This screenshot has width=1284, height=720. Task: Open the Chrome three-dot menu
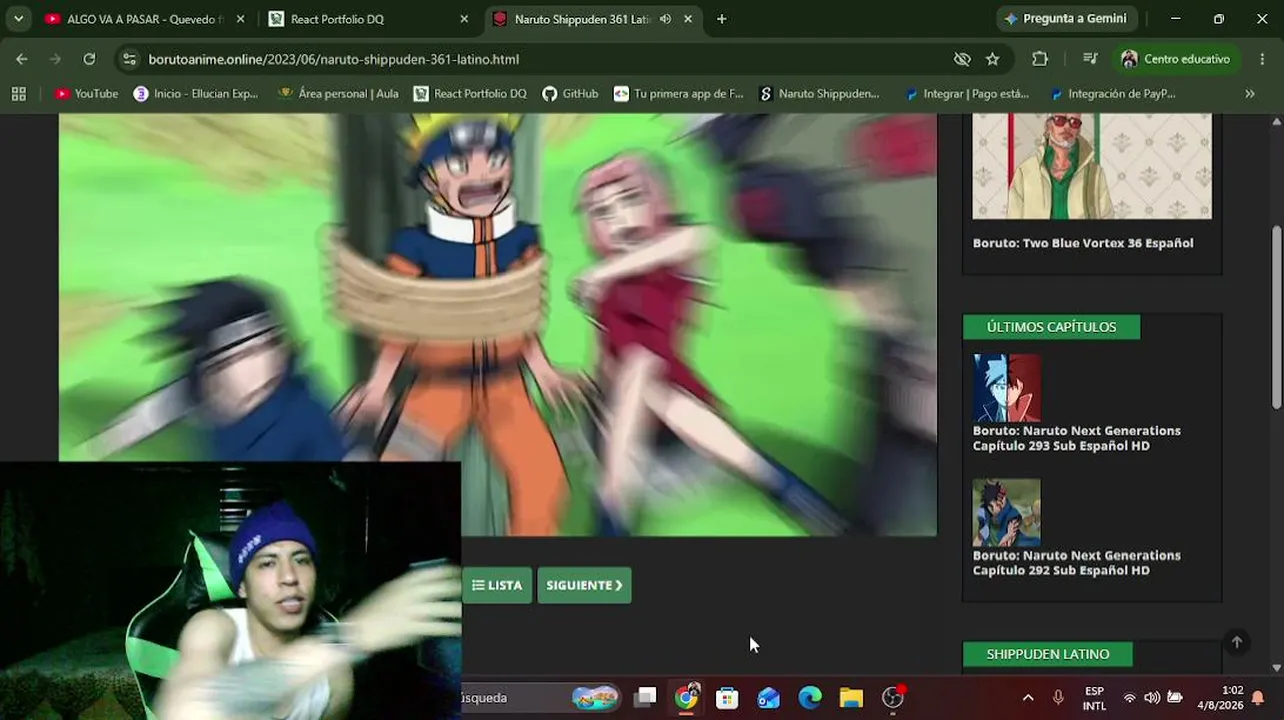[x=1262, y=59]
